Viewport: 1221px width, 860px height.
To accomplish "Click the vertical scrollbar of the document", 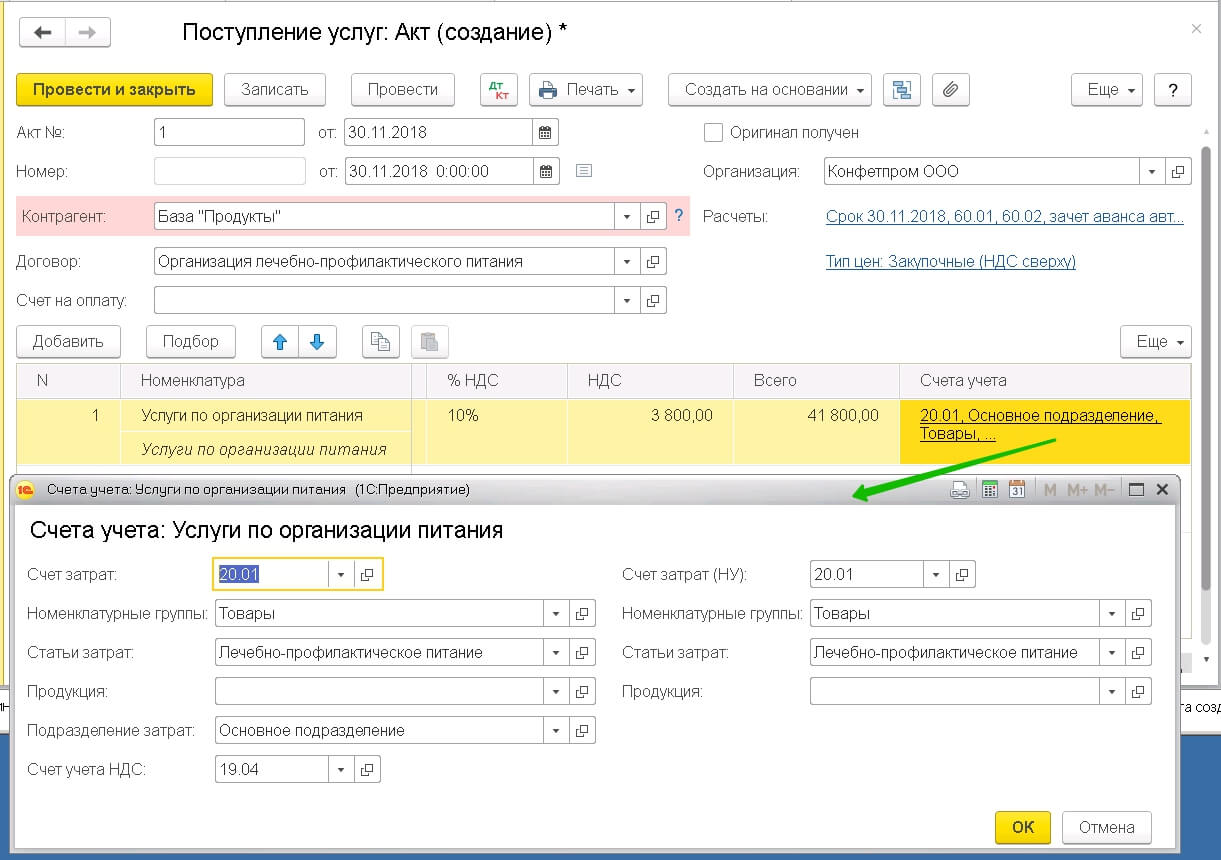I will 1206,400.
